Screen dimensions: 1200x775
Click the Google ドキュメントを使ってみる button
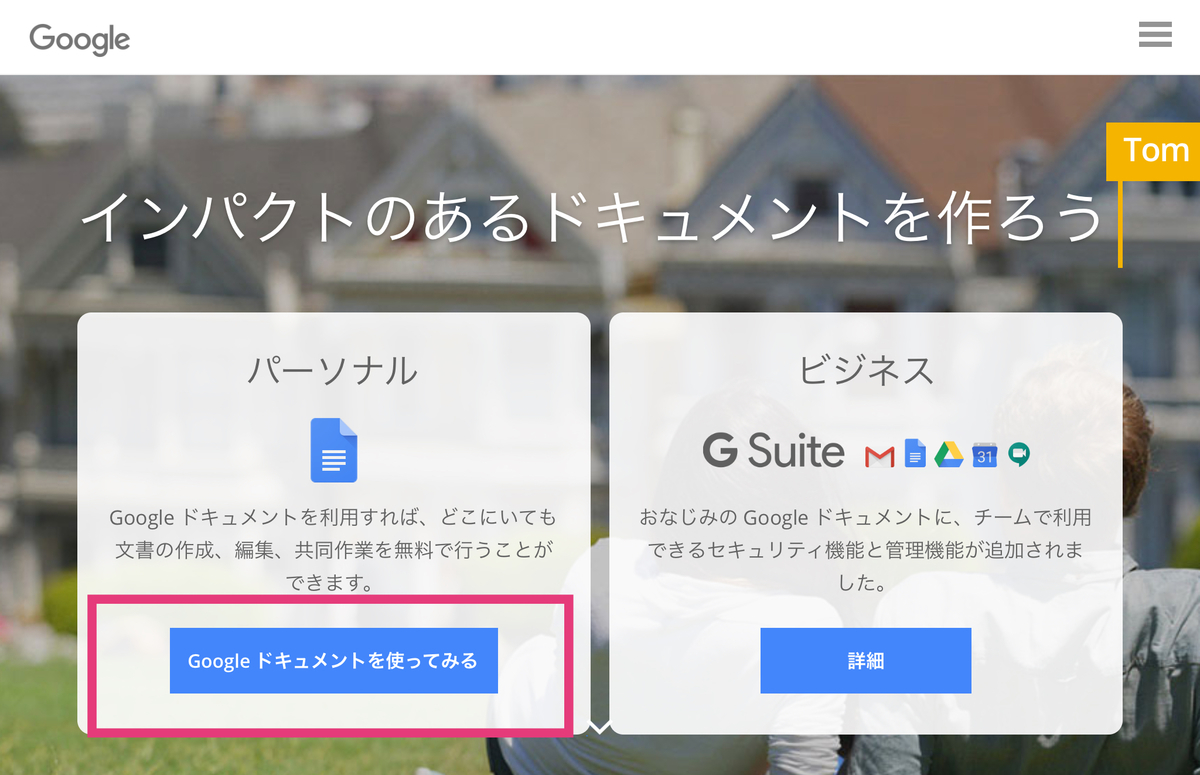click(x=334, y=660)
